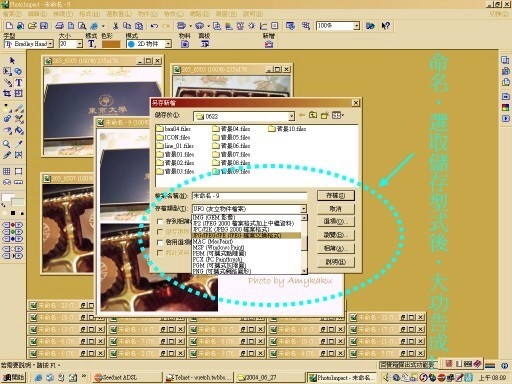Open the 物件(O) Object menu
This screenshot has height=384, width=512.
tap(148, 14)
